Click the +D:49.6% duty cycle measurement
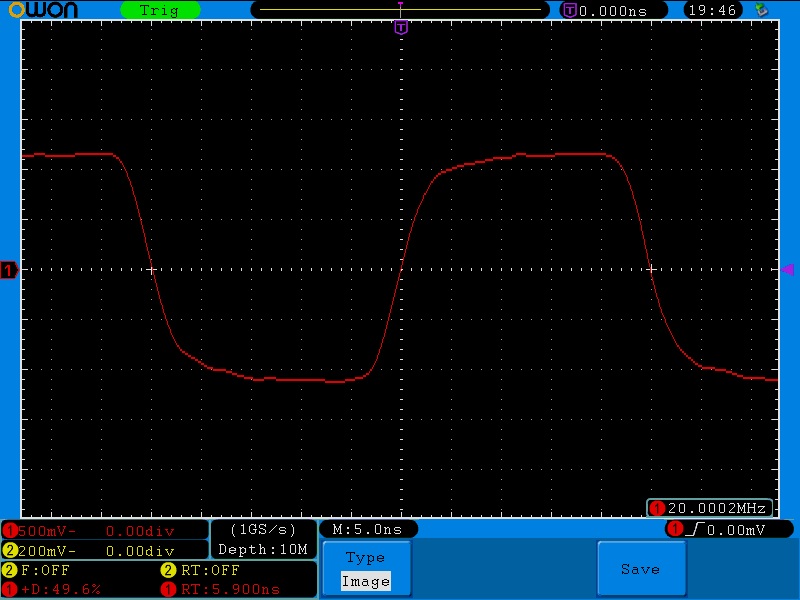Screen dimensions: 800x600 point(52,589)
